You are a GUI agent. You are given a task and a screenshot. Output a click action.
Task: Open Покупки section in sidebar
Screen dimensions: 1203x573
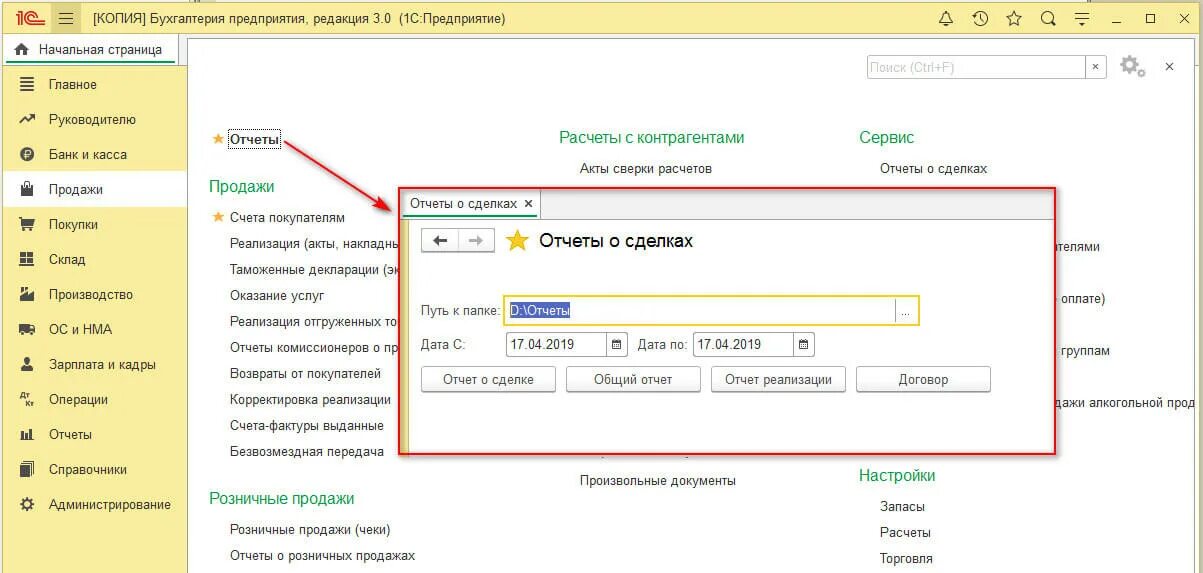tap(93, 224)
